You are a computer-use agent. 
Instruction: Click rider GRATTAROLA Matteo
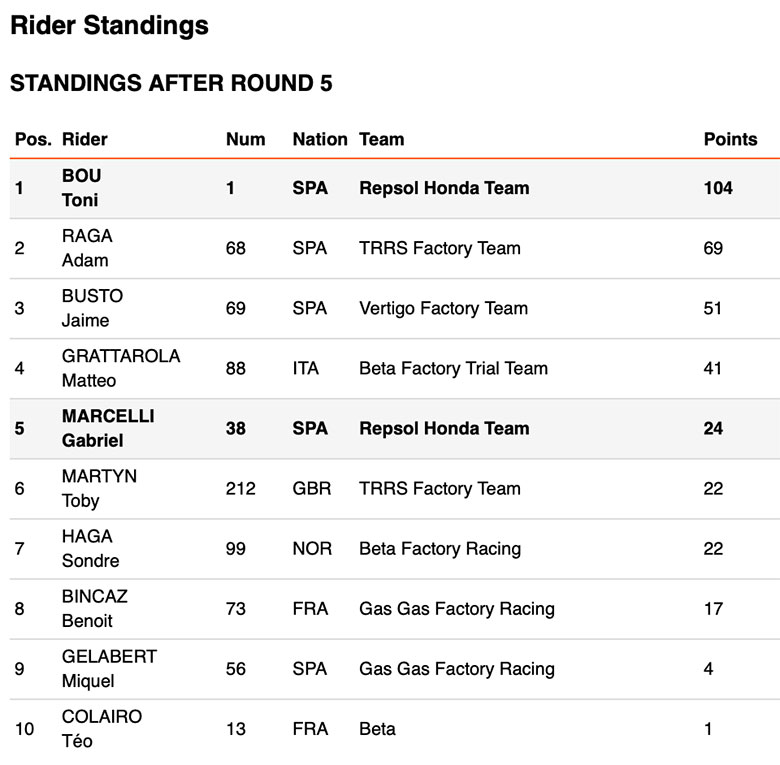[120, 368]
